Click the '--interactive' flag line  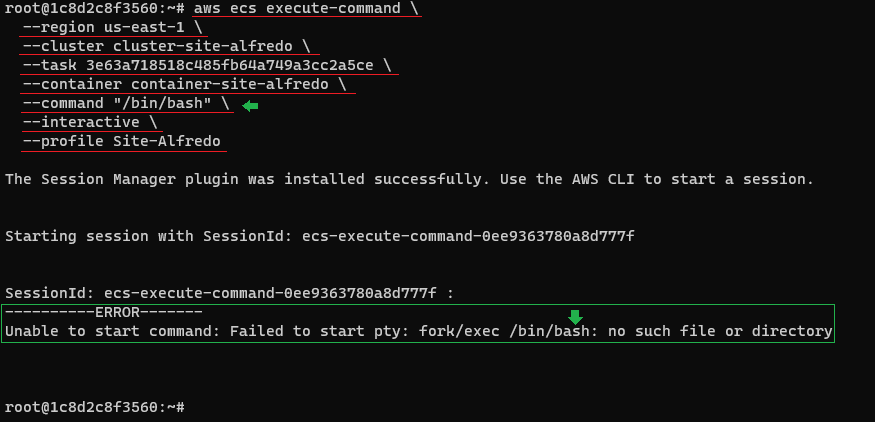coord(90,122)
